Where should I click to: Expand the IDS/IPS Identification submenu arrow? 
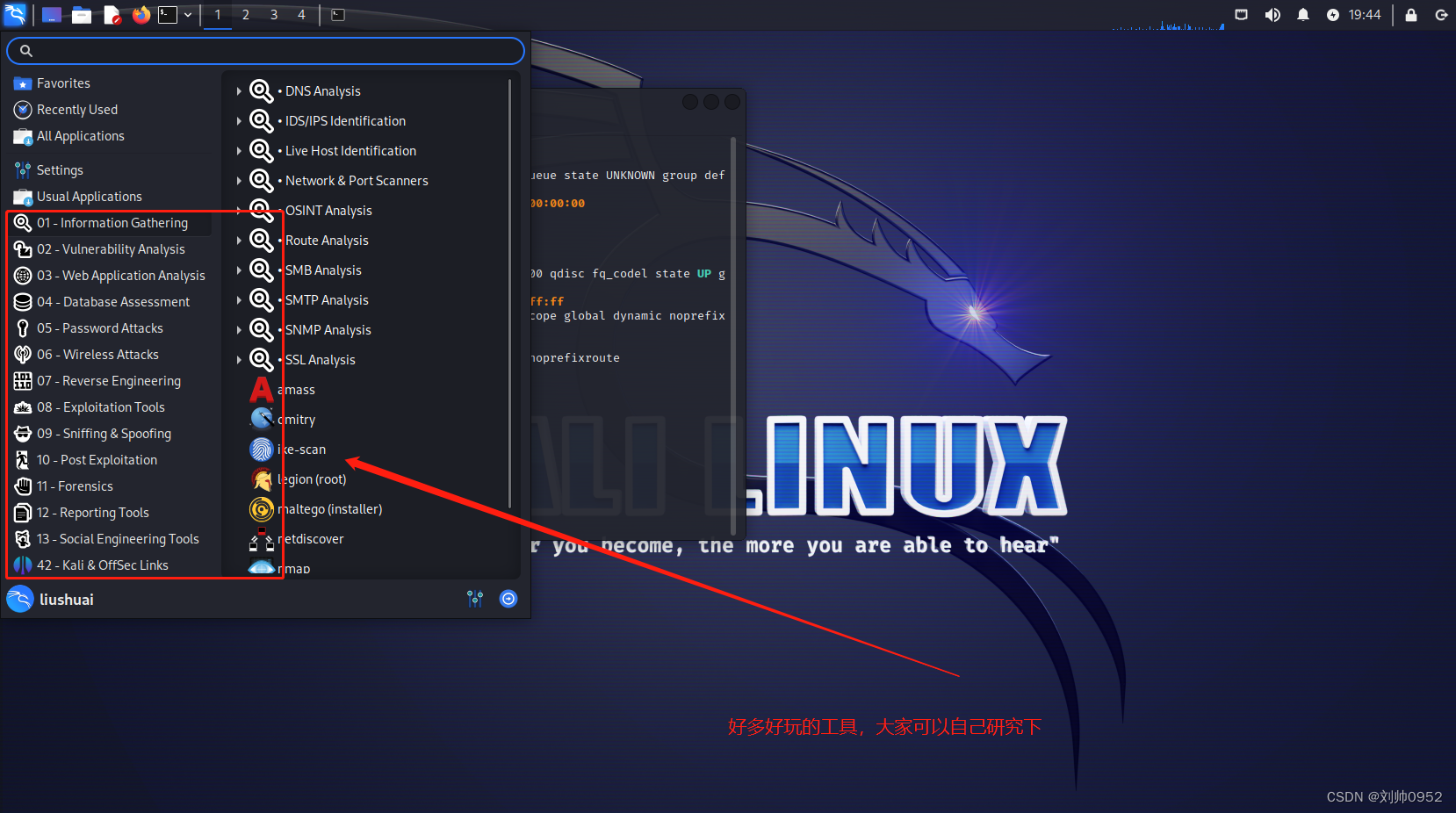click(239, 121)
